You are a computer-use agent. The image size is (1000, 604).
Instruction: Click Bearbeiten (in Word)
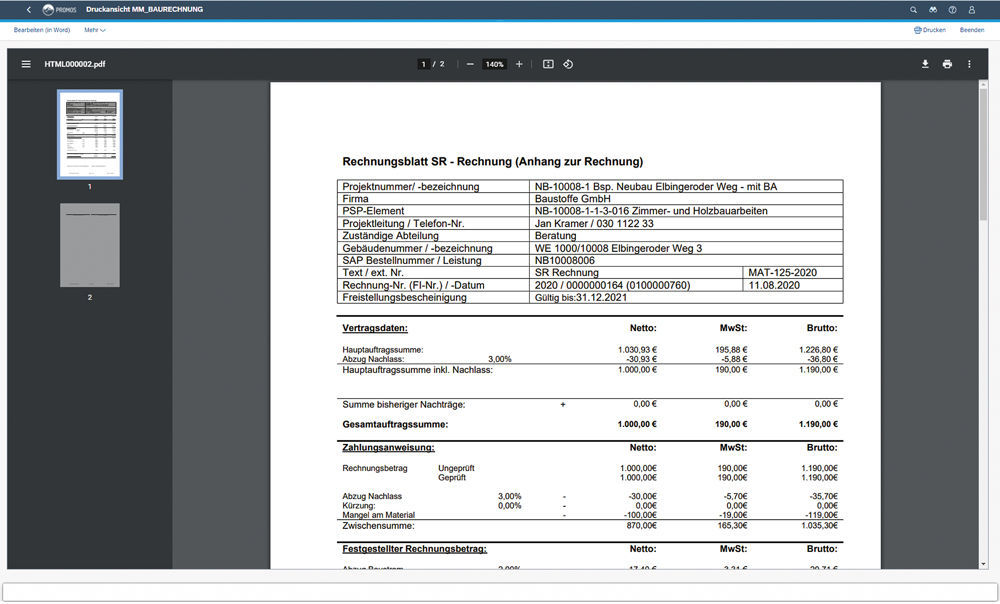(x=42, y=30)
